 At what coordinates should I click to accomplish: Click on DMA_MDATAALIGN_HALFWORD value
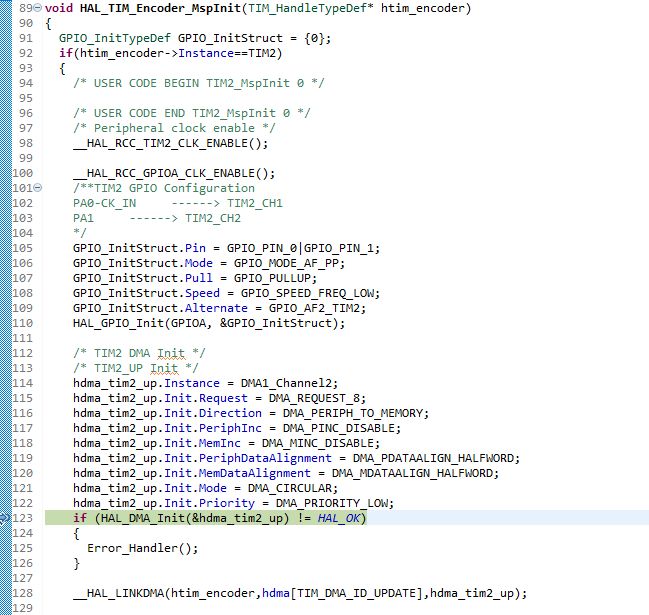(412, 473)
